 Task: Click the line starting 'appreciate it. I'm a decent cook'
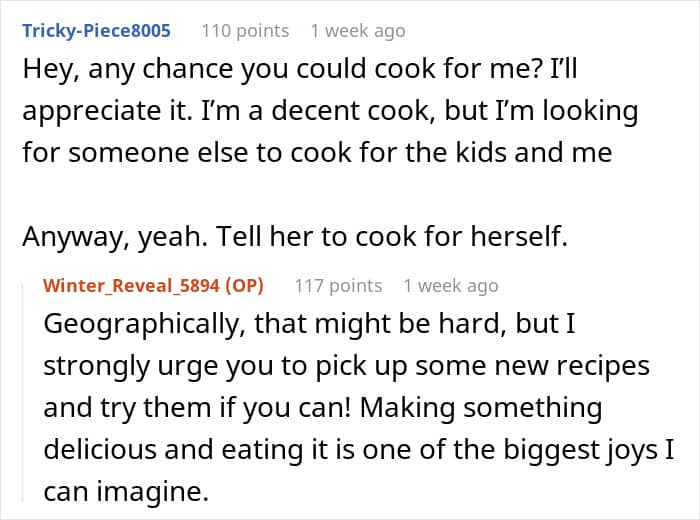click(x=330, y=111)
